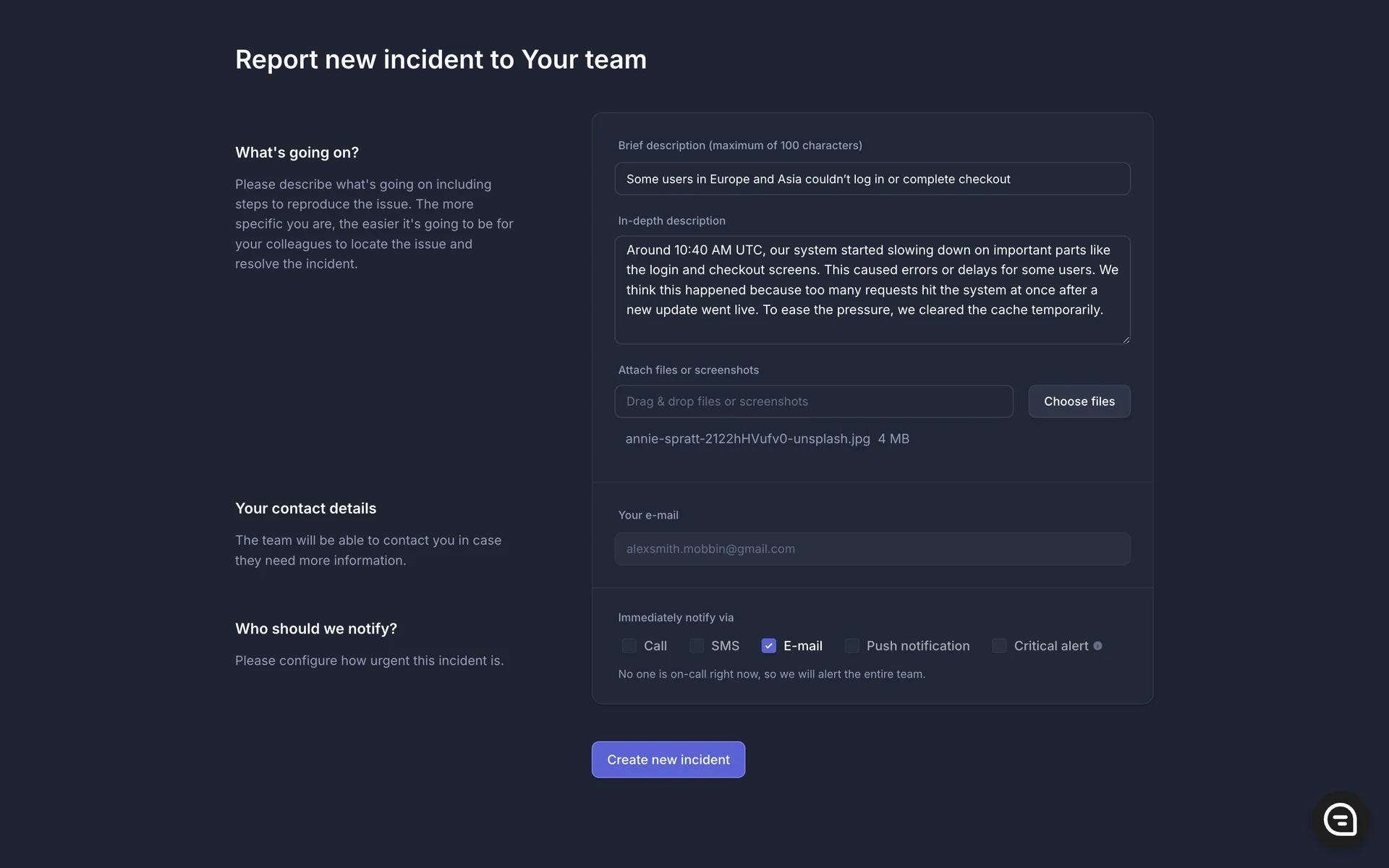Check the SMS notification option

tap(696, 646)
